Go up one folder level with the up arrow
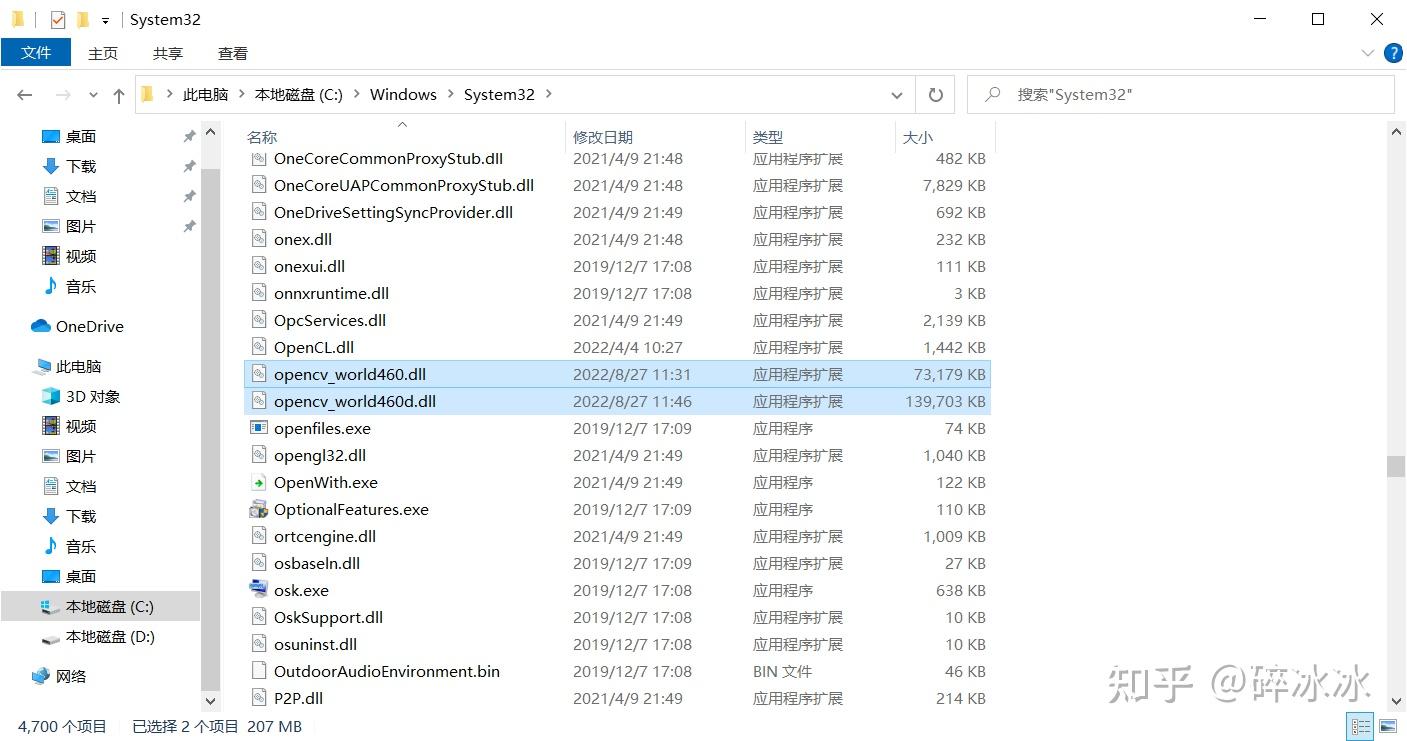Screen dimensions: 1407x741 tap(118, 94)
